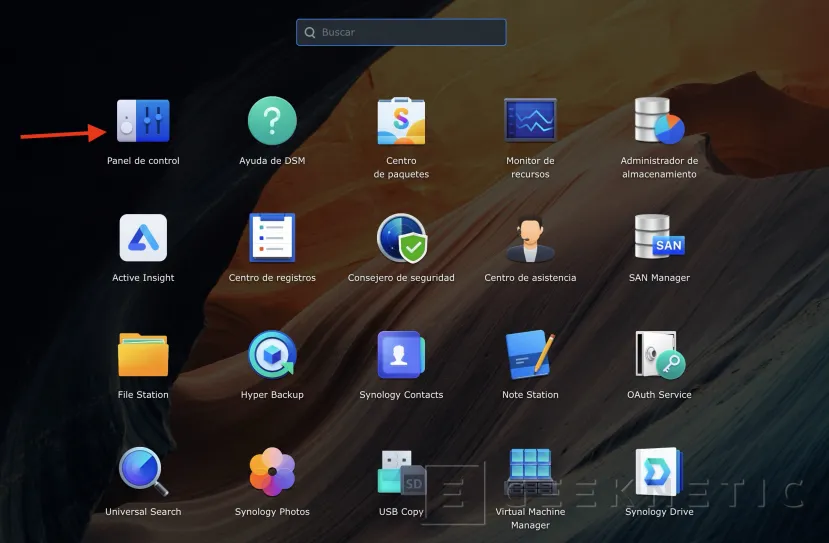Image resolution: width=829 pixels, height=543 pixels.
Task: Launch Synology Photos
Action: click(x=272, y=472)
